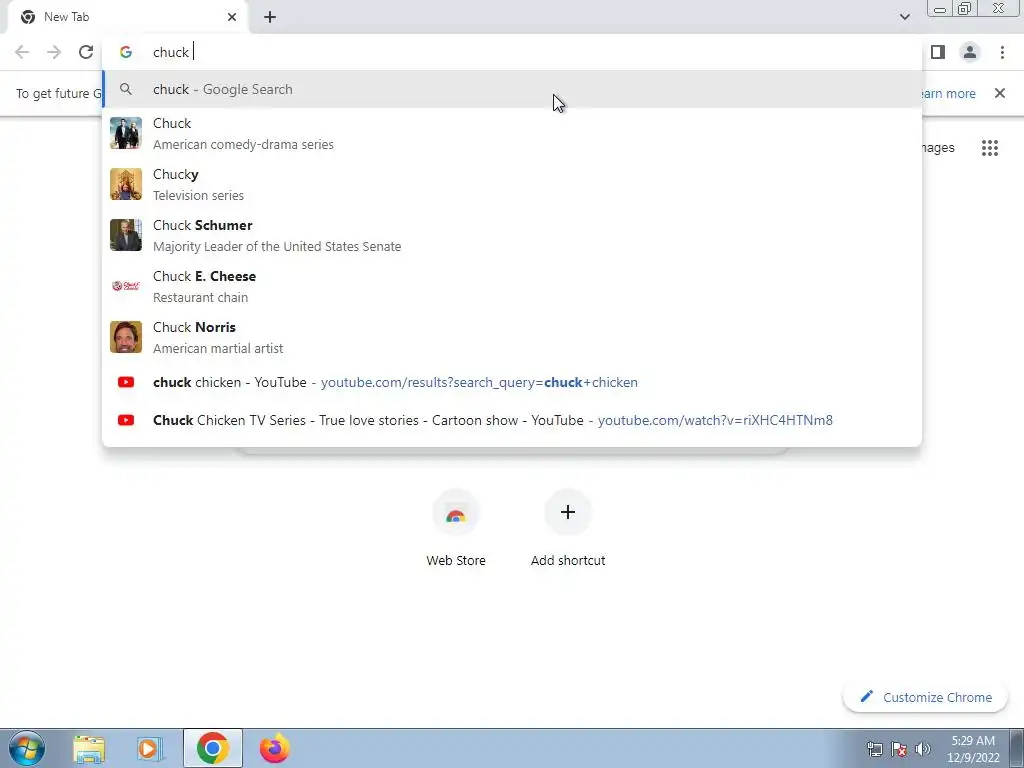1024x768 pixels.
Task: Click the browser Forward arrow
Action: (x=54, y=52)
